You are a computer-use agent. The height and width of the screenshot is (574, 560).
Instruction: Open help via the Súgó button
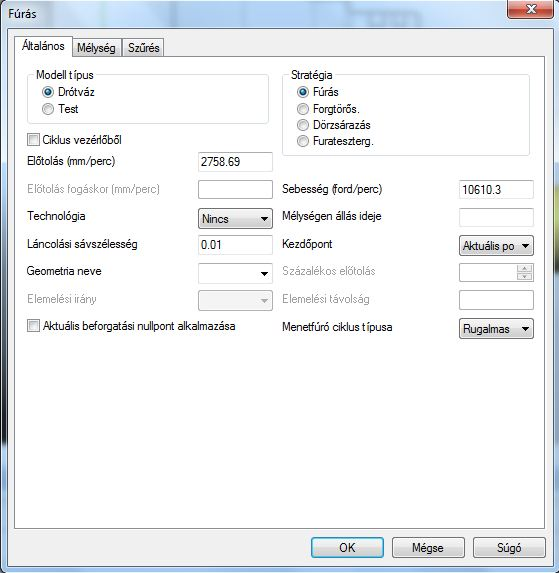click(509, 548)
